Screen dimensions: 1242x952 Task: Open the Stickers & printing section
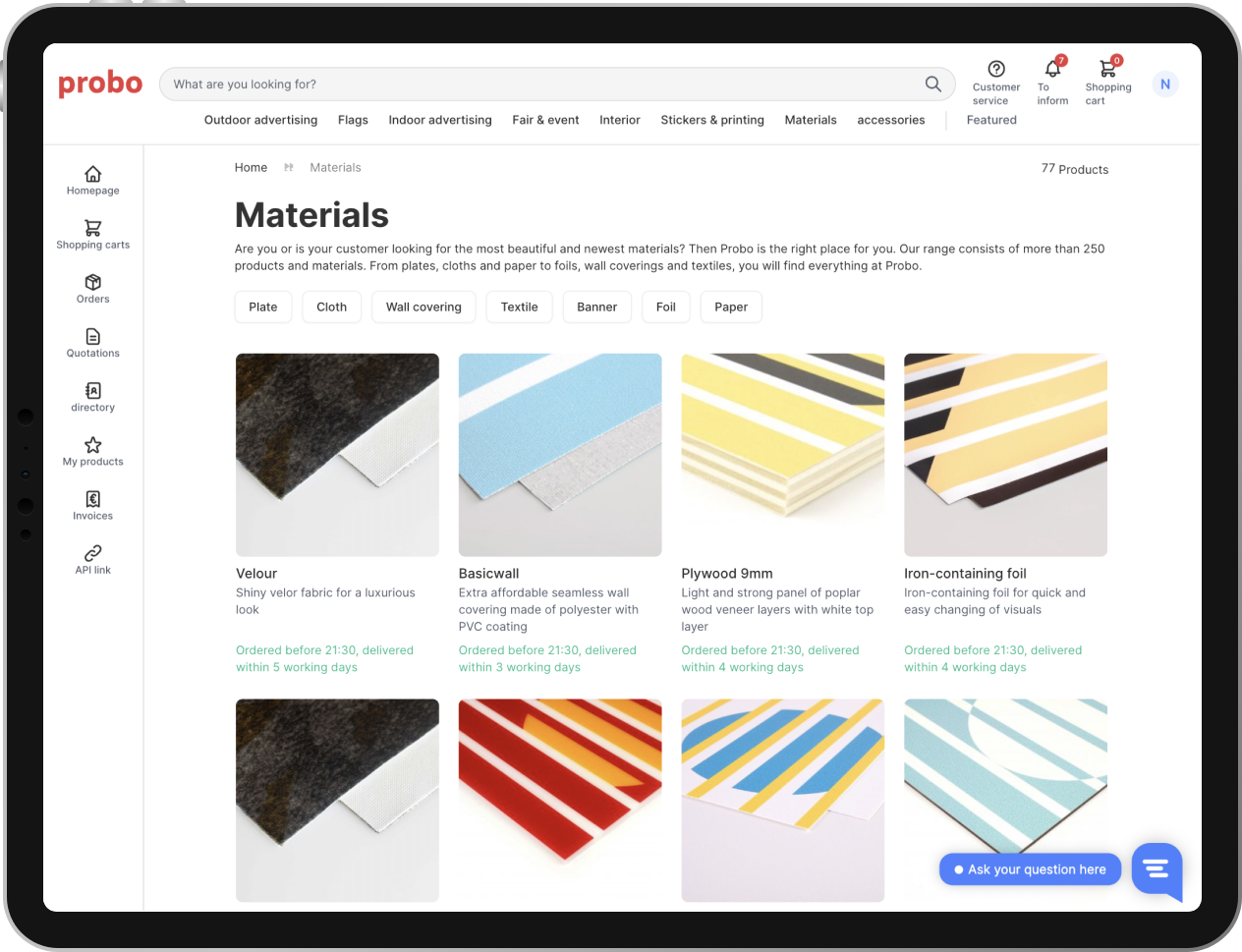point(712,120)
